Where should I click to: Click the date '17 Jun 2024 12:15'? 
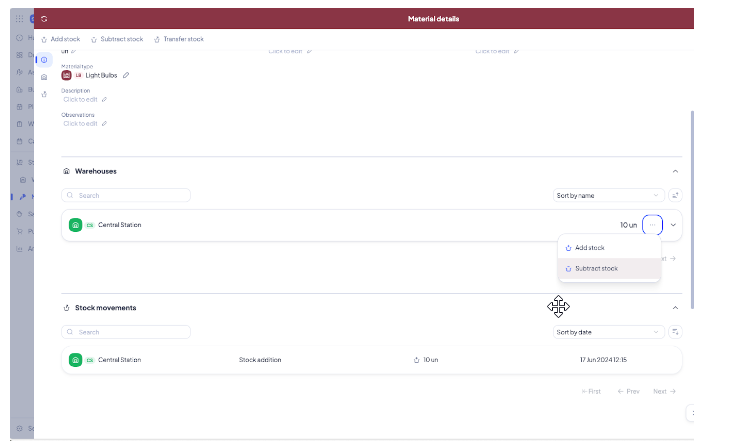pos(603,360)
